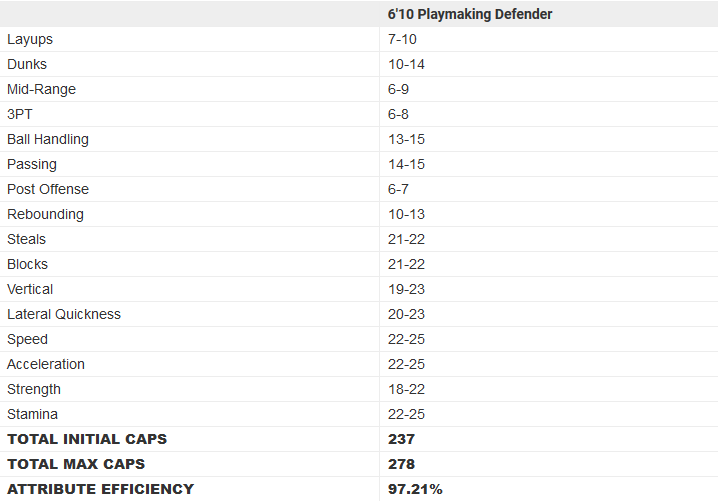Click the Dunks value 10-14

tap(407, 64)
